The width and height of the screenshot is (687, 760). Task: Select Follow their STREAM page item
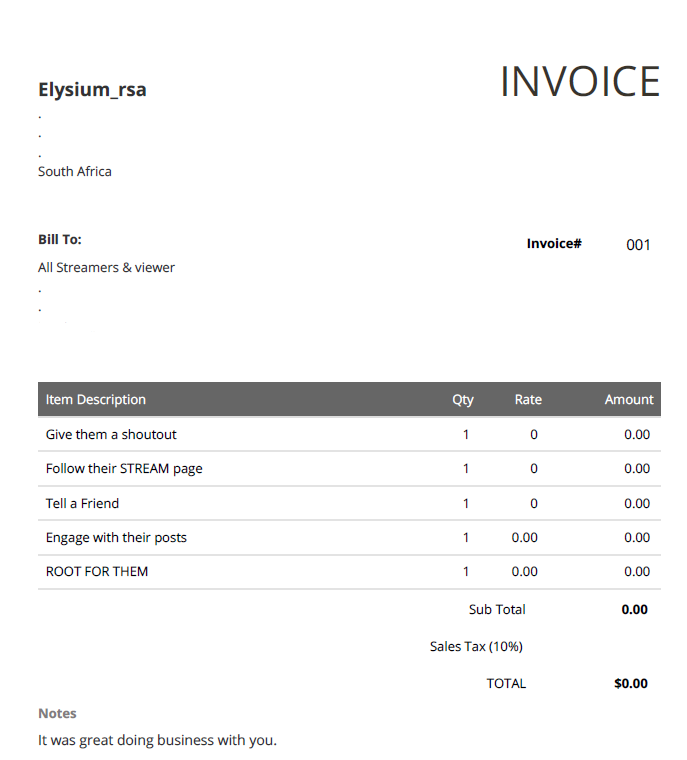click(124, 469)
